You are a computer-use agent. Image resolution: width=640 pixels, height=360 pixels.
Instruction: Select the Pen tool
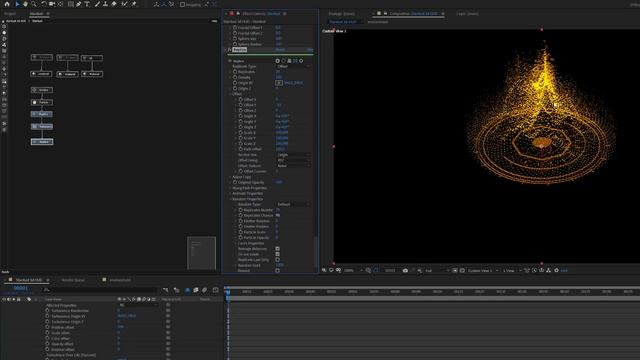click(x=79, y=4)
